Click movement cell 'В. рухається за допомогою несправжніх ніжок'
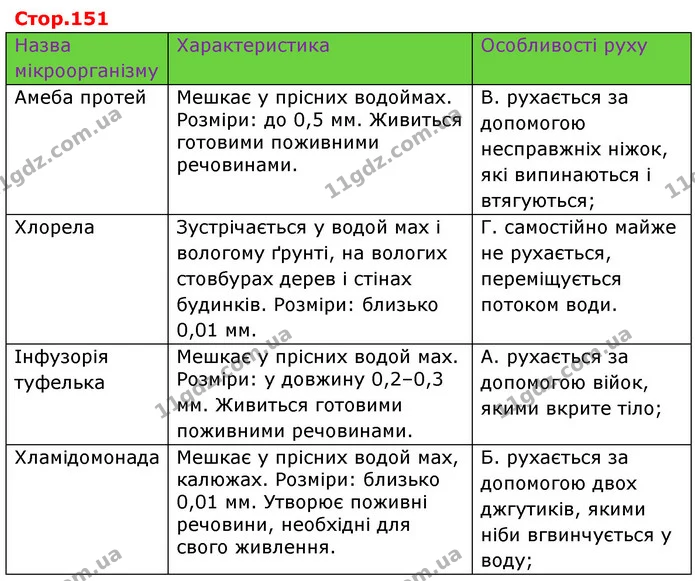Screen dimensions: 695x581 pyautogui.click(x=582, y=149)
